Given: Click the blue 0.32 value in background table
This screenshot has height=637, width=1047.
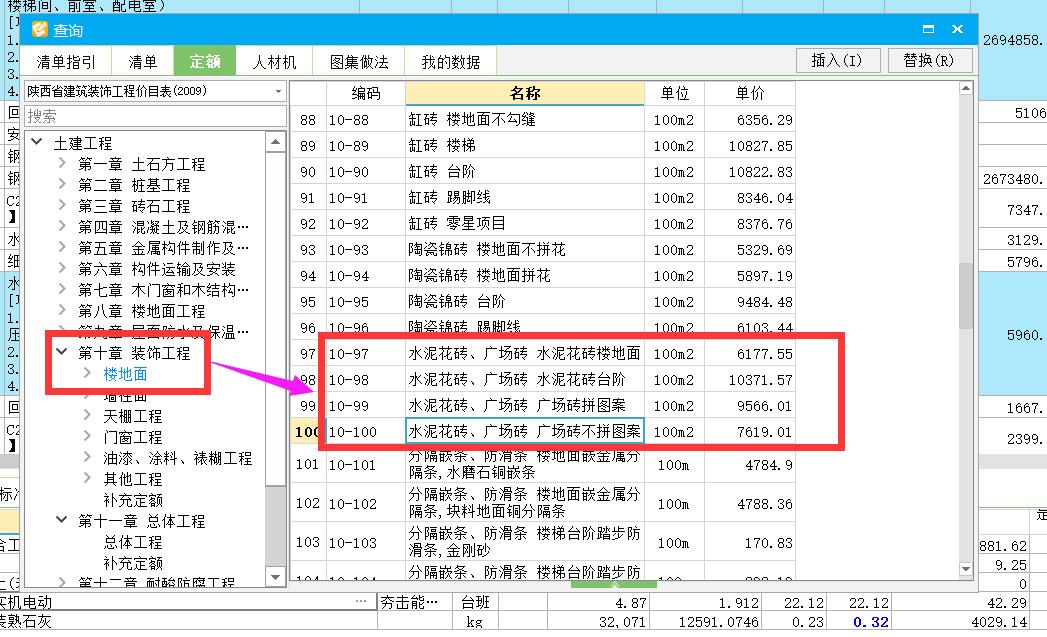Looking at the screenshot, I should tap(871, 622).
